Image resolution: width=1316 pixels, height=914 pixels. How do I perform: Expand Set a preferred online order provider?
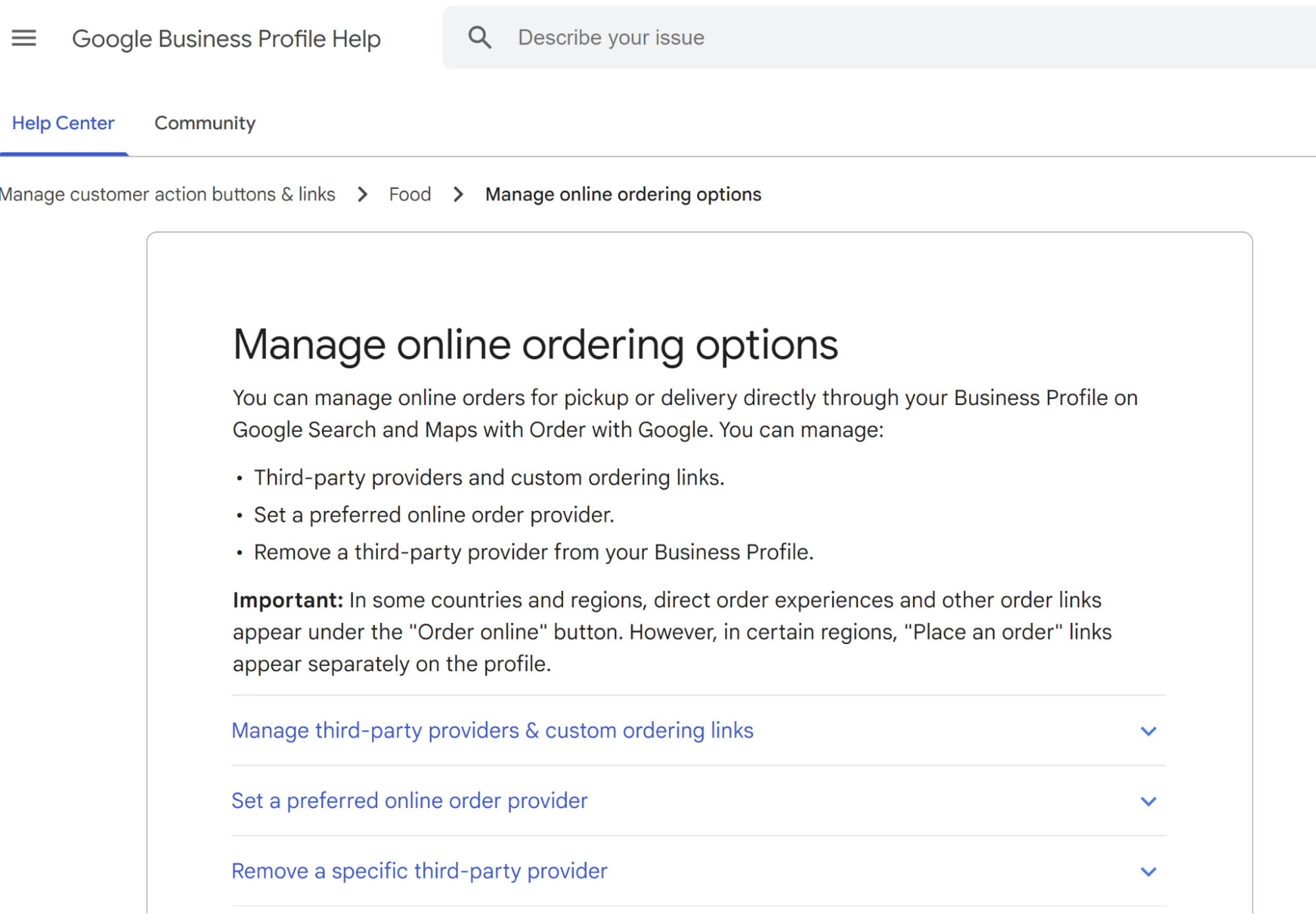coord(409,801)
